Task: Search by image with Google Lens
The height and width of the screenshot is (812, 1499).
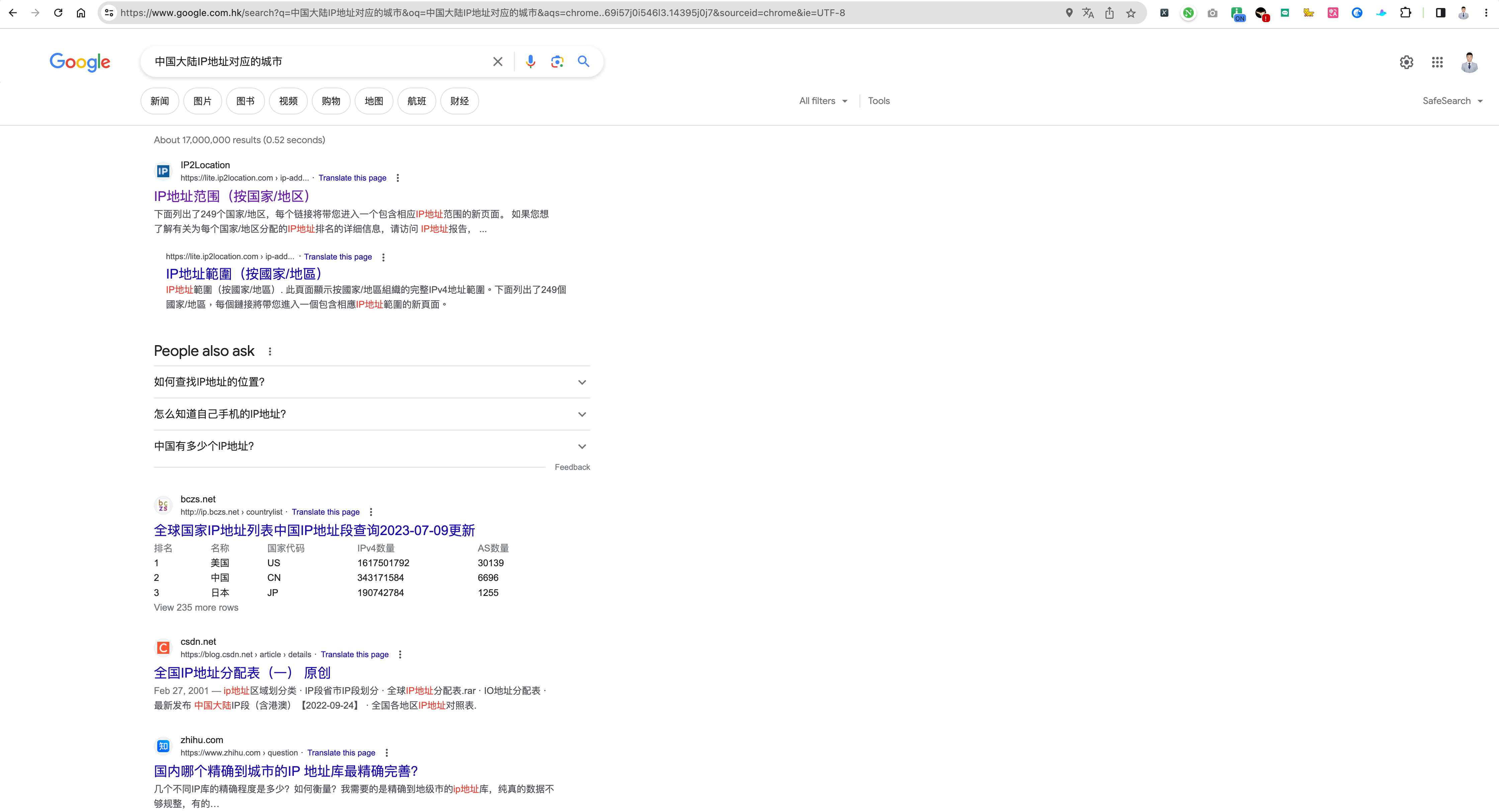Action: click(x=557, y=62)
